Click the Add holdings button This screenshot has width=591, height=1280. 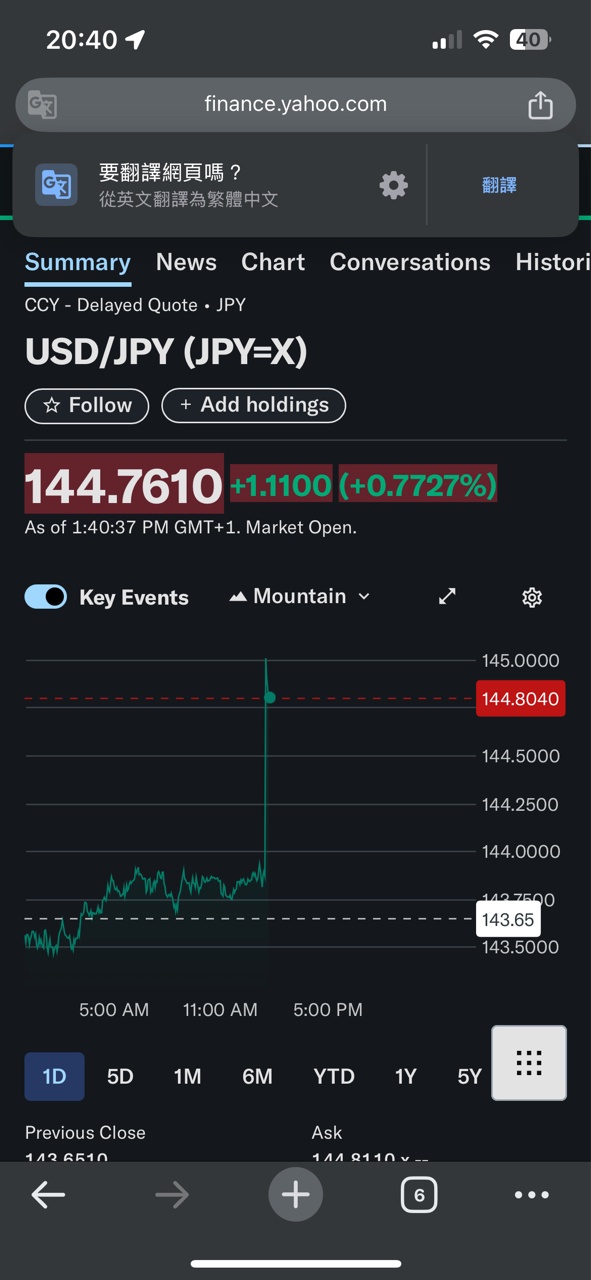click(254, 405)
